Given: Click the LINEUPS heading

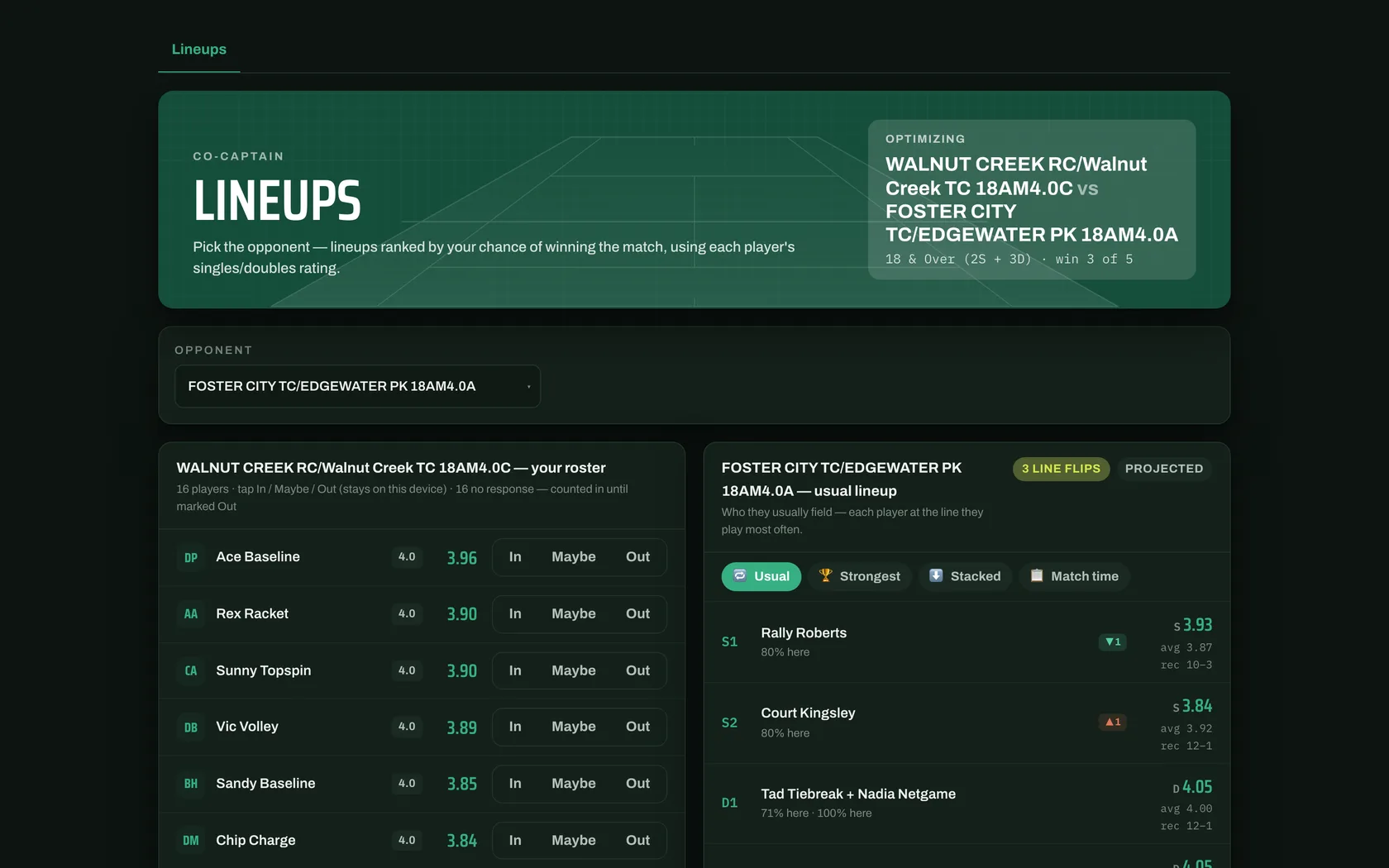Looking at the screenshot, I should pos(277,201).
